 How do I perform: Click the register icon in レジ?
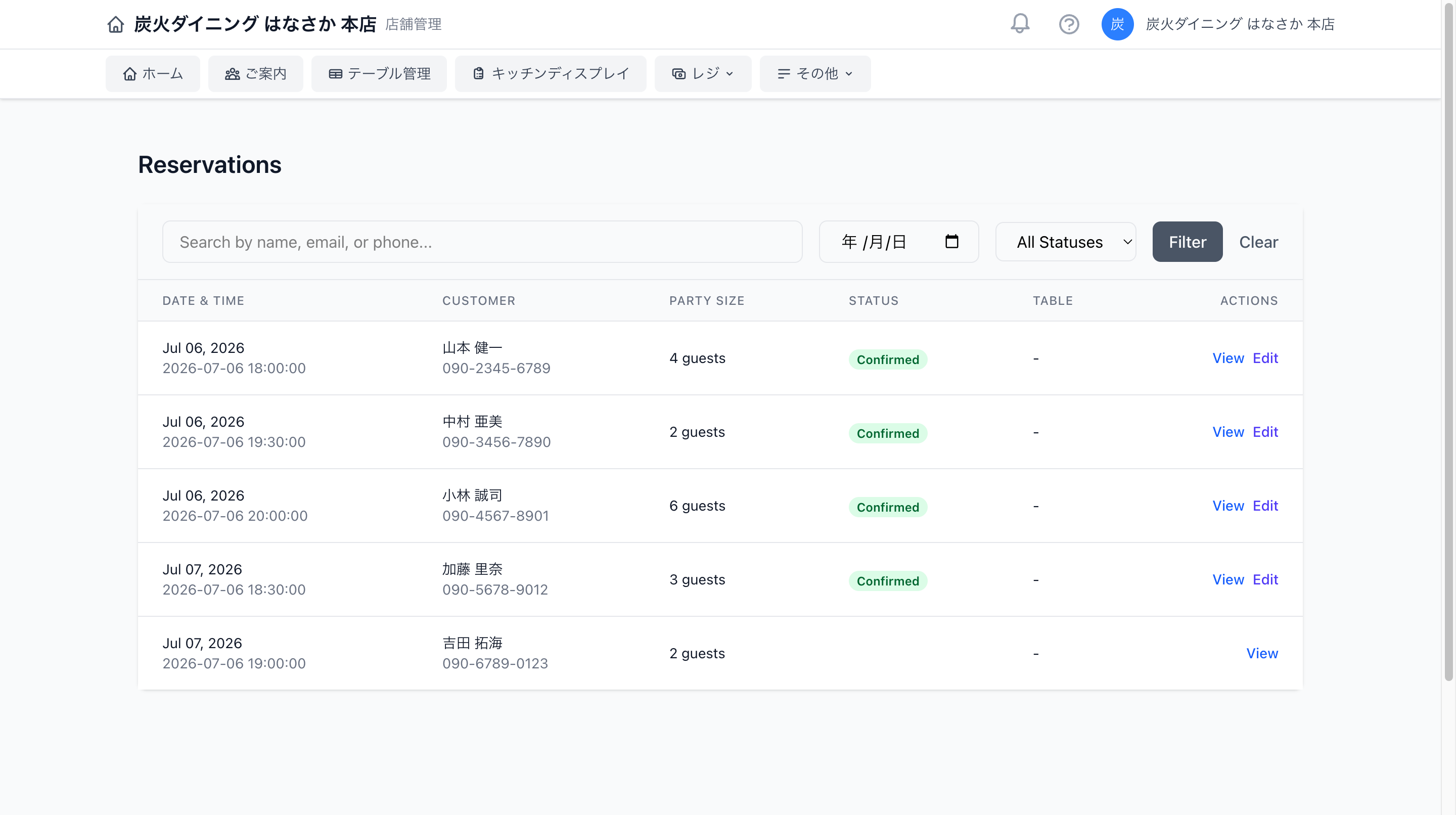click(x=679, y=74)
